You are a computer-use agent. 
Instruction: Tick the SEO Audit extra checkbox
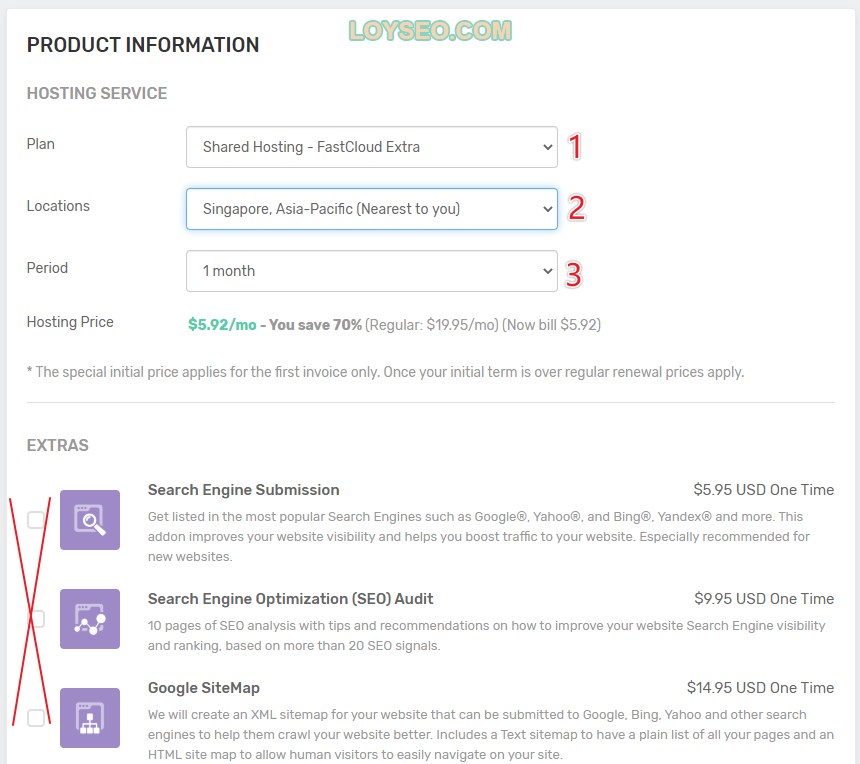point(36,619)
